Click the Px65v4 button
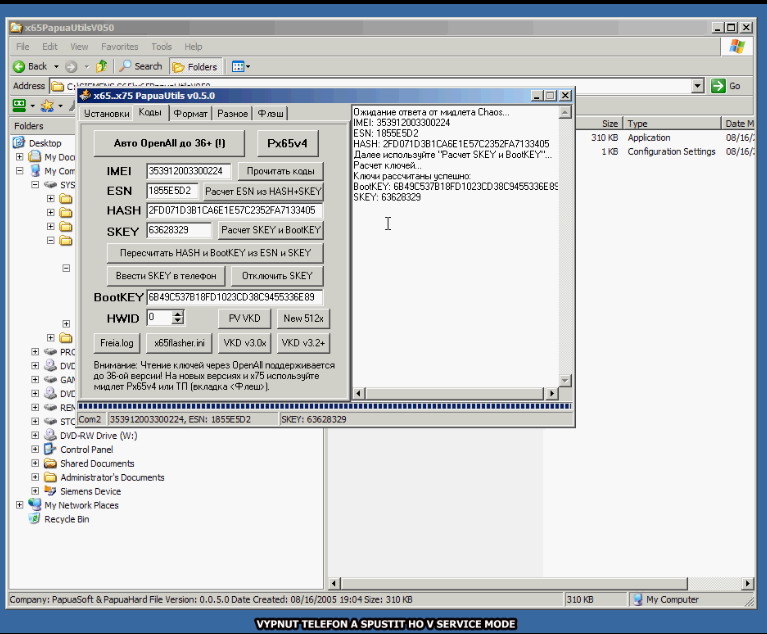This screenshot has width=767, height=634. [288, 143]
